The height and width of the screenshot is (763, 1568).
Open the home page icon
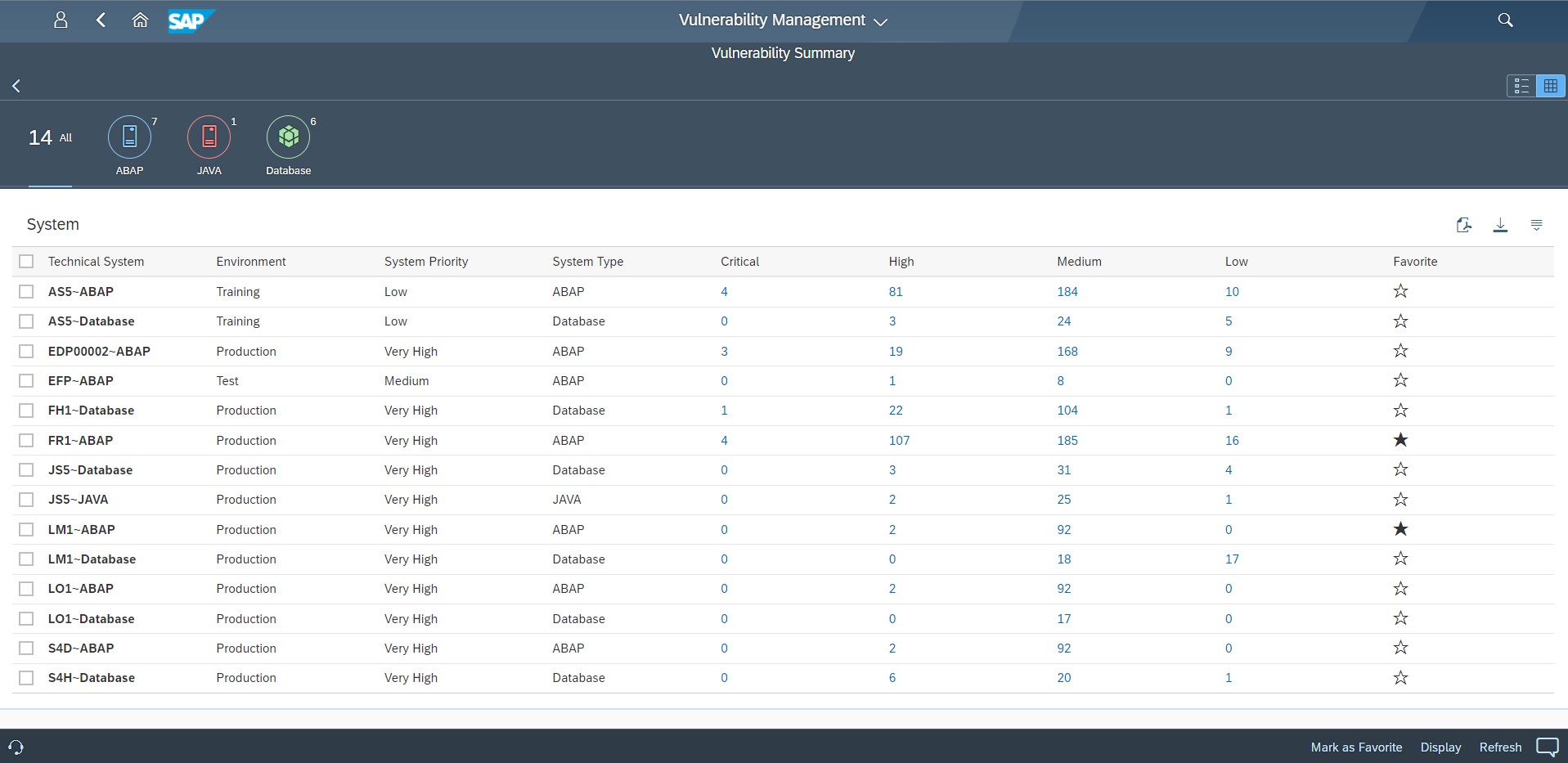(140, 20)
